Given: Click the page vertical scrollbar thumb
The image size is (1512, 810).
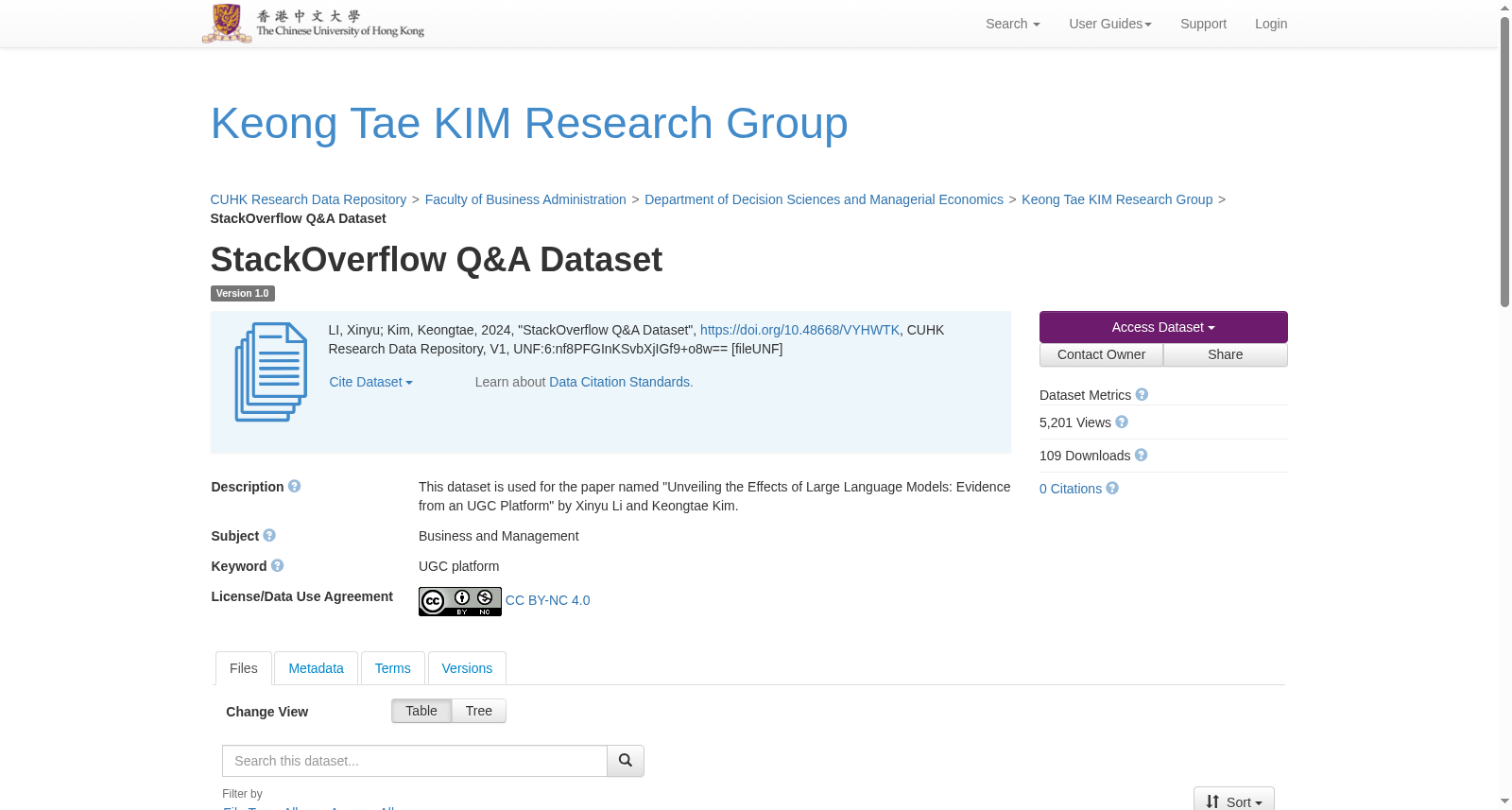Looking at the screenshot, I should coord(1504,161).
